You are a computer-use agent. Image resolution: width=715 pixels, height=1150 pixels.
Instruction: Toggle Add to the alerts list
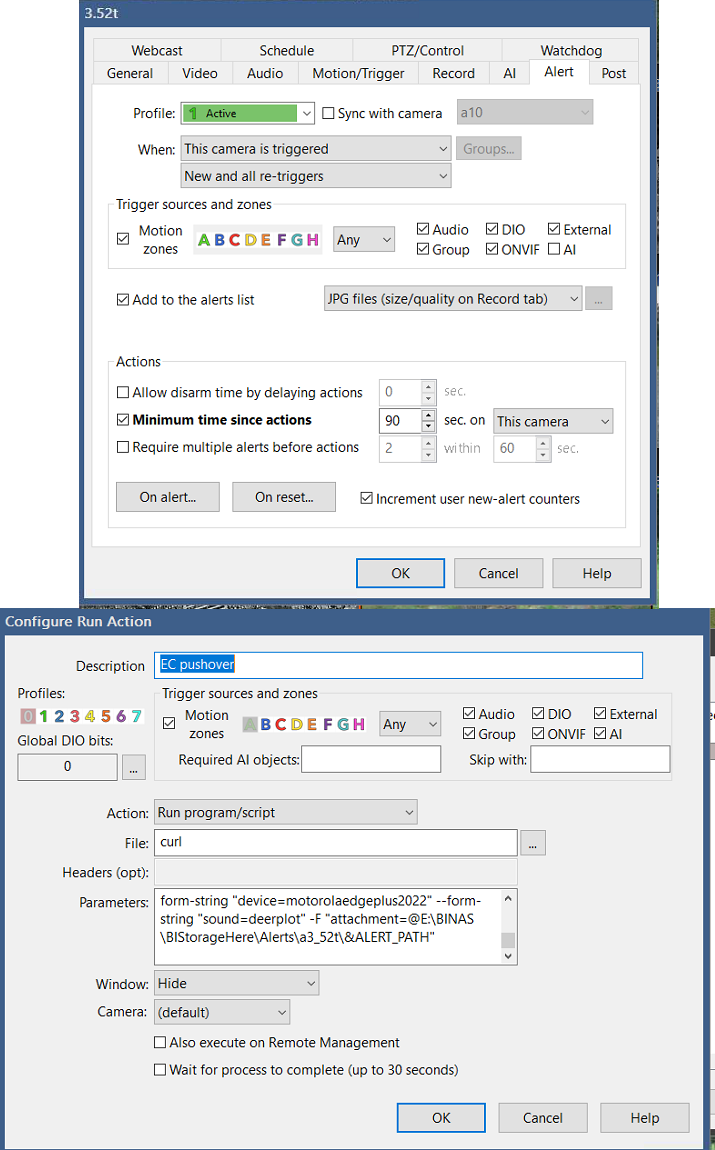point(123,299)
